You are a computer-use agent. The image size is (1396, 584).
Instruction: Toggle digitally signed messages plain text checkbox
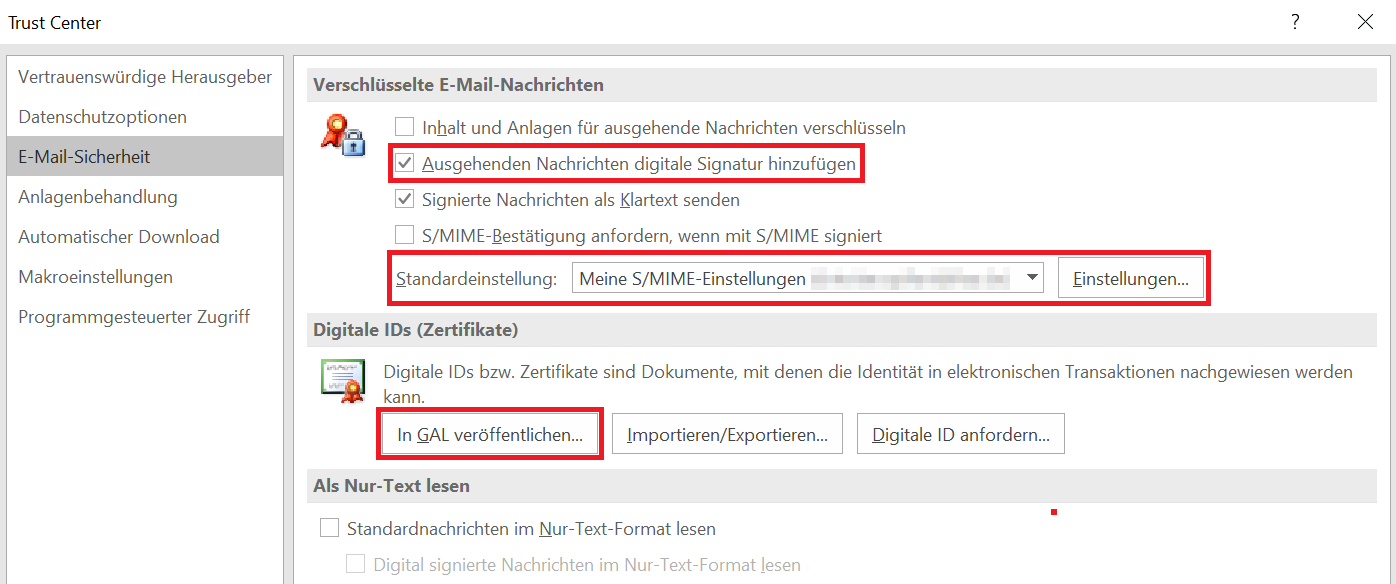coord(356,564)
